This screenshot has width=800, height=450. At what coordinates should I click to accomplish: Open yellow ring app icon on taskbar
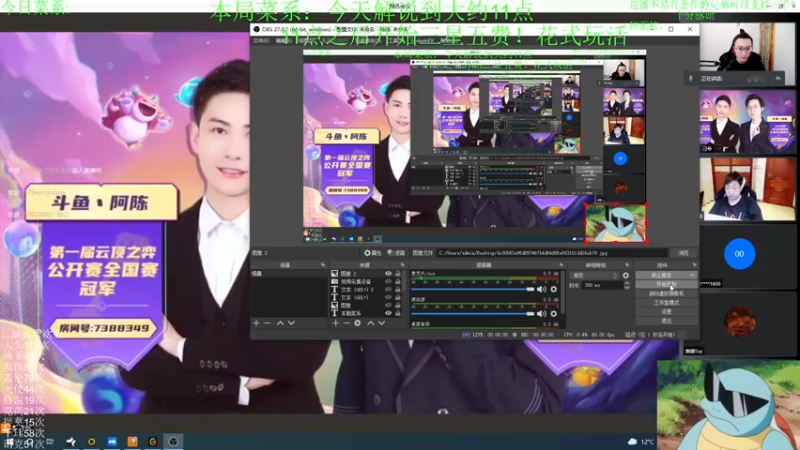[91, 441]
